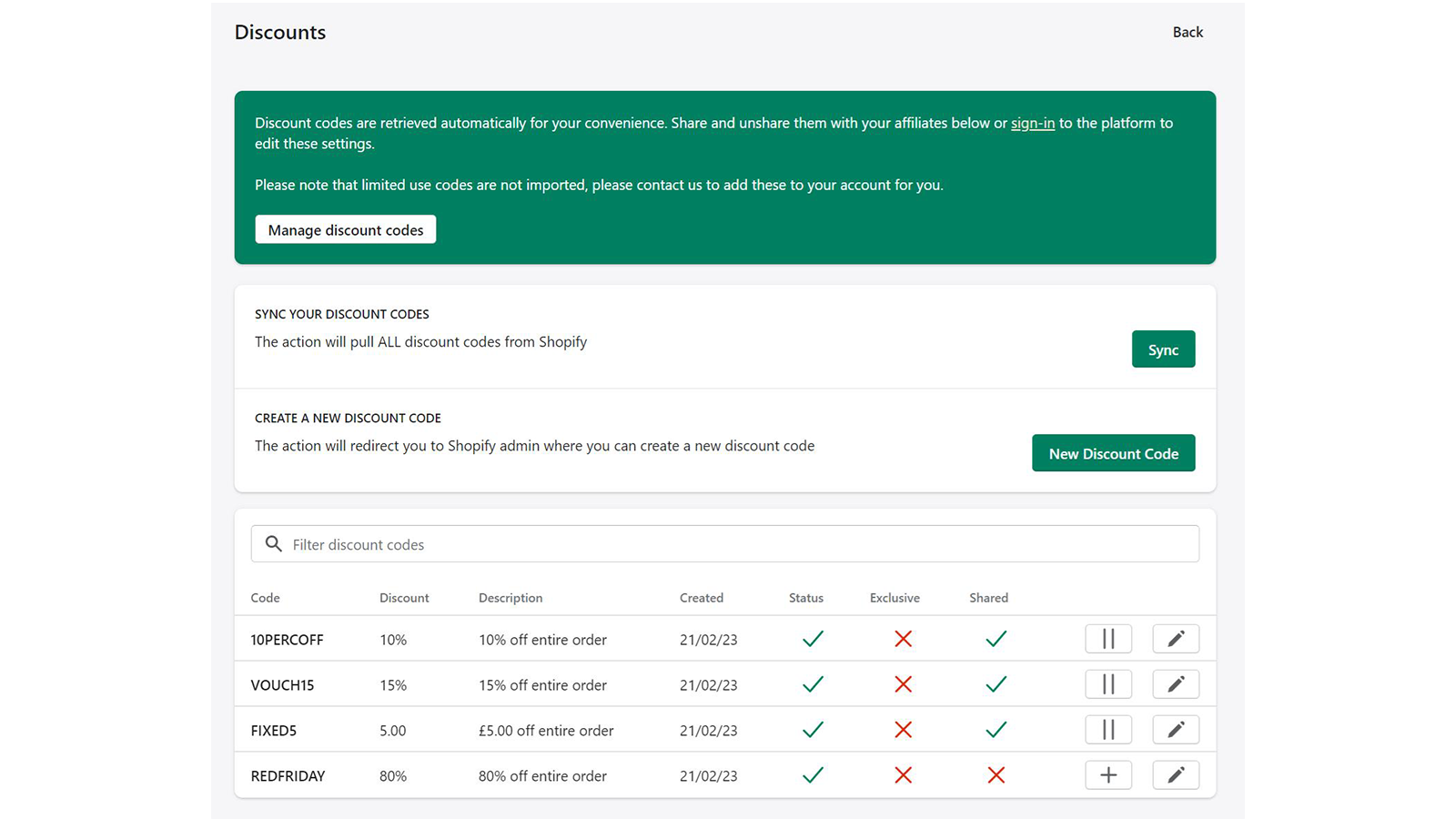Sort discounts by the Created column
This screenshot has width=1456, height=819.
point(701,598)
